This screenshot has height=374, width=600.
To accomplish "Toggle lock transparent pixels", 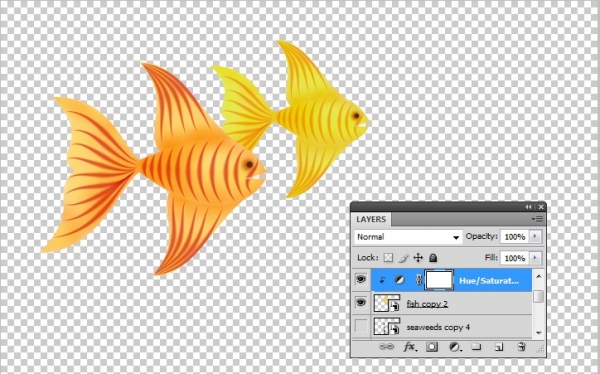I will [x=388, y=258].
